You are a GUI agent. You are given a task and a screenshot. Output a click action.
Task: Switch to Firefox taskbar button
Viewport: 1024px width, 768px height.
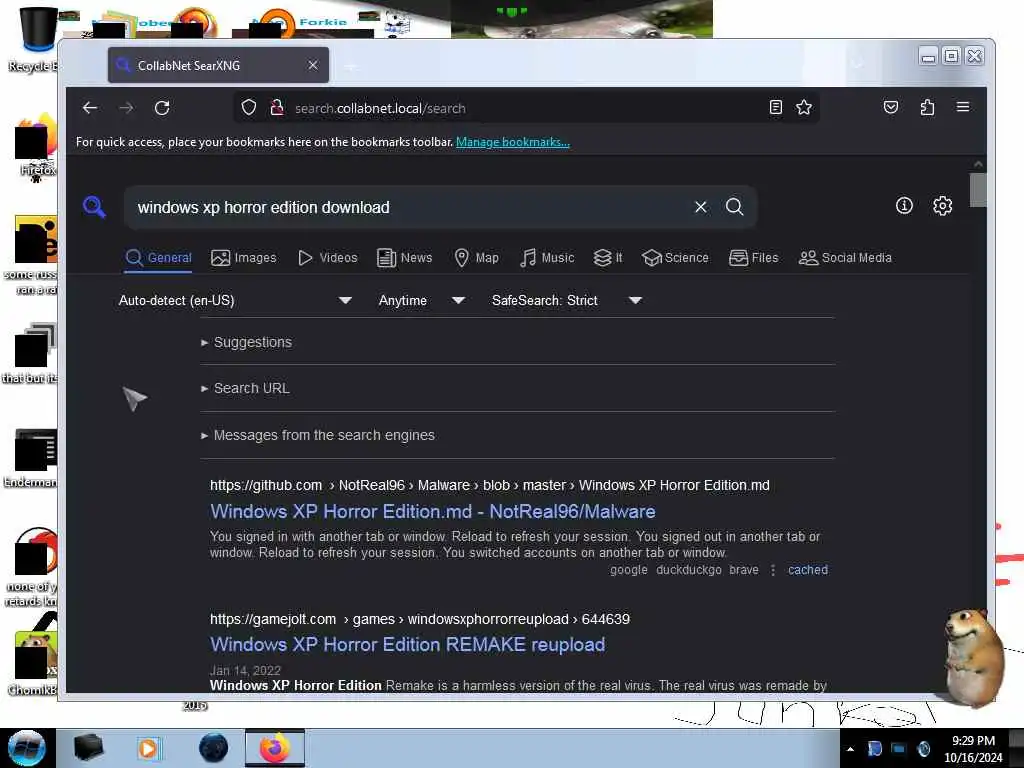(275, 748)
